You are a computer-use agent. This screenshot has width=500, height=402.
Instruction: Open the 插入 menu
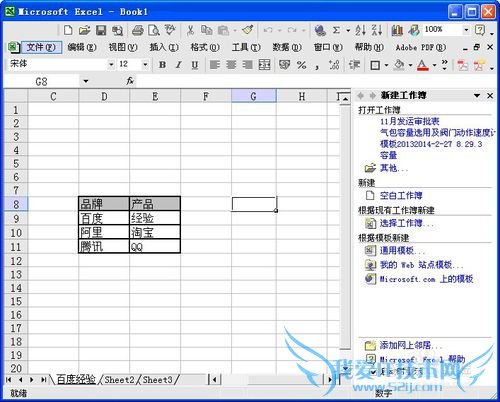164,47
